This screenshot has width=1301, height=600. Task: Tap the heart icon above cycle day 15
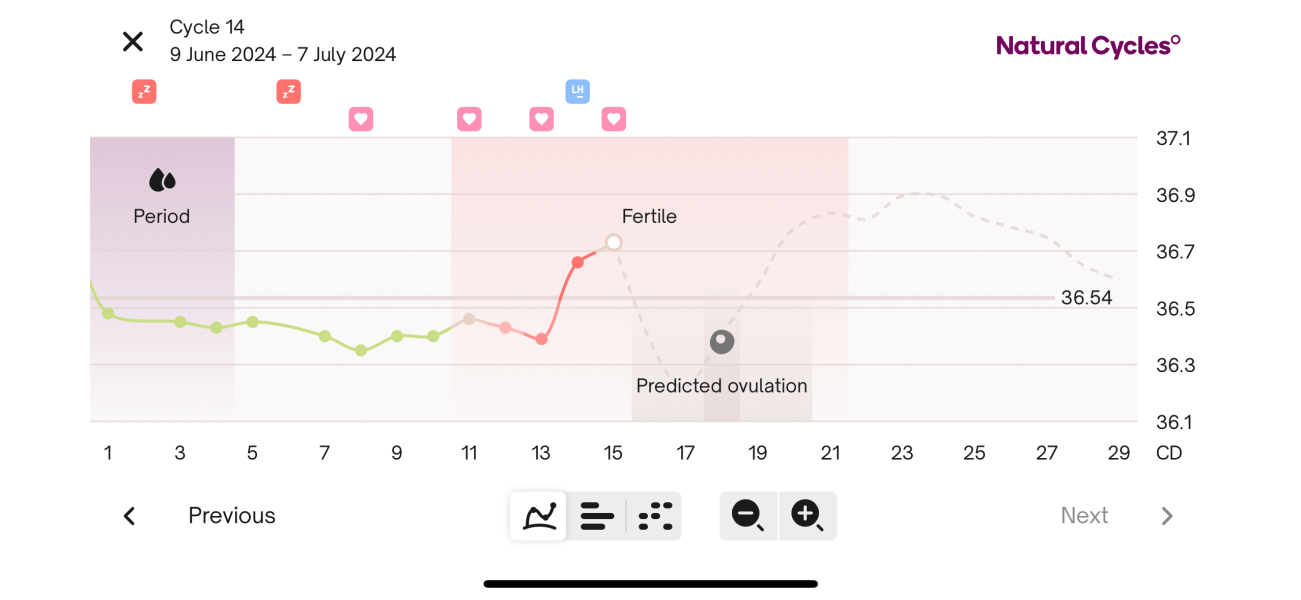613,119
